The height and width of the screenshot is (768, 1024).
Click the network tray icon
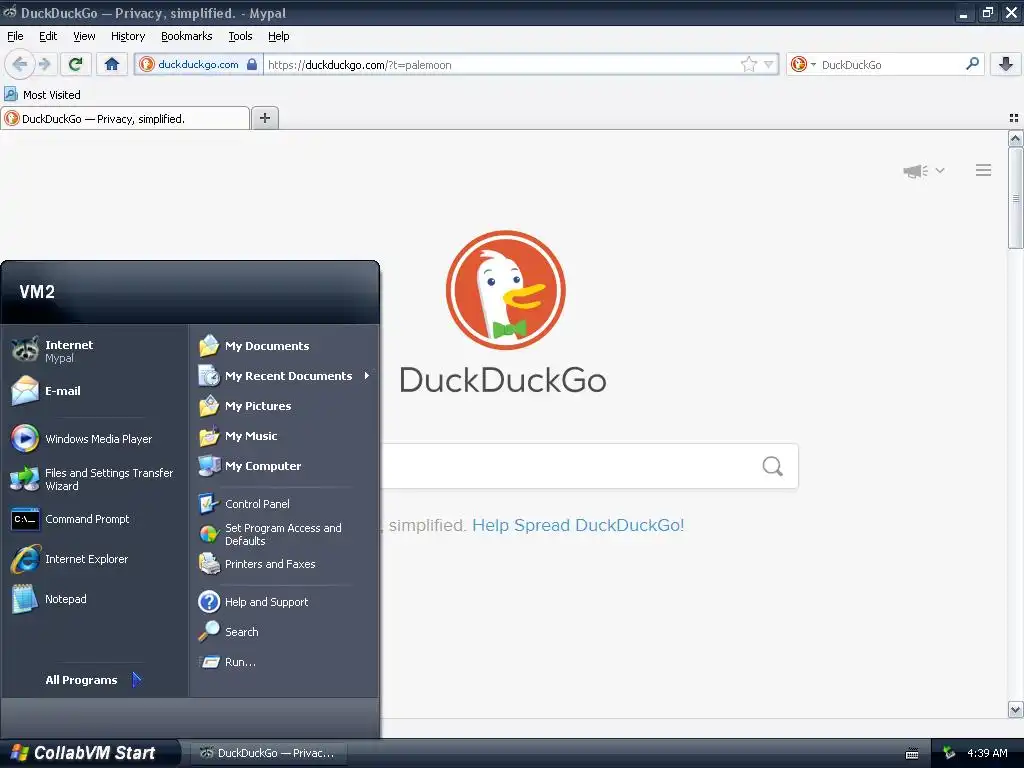[949, 754]
